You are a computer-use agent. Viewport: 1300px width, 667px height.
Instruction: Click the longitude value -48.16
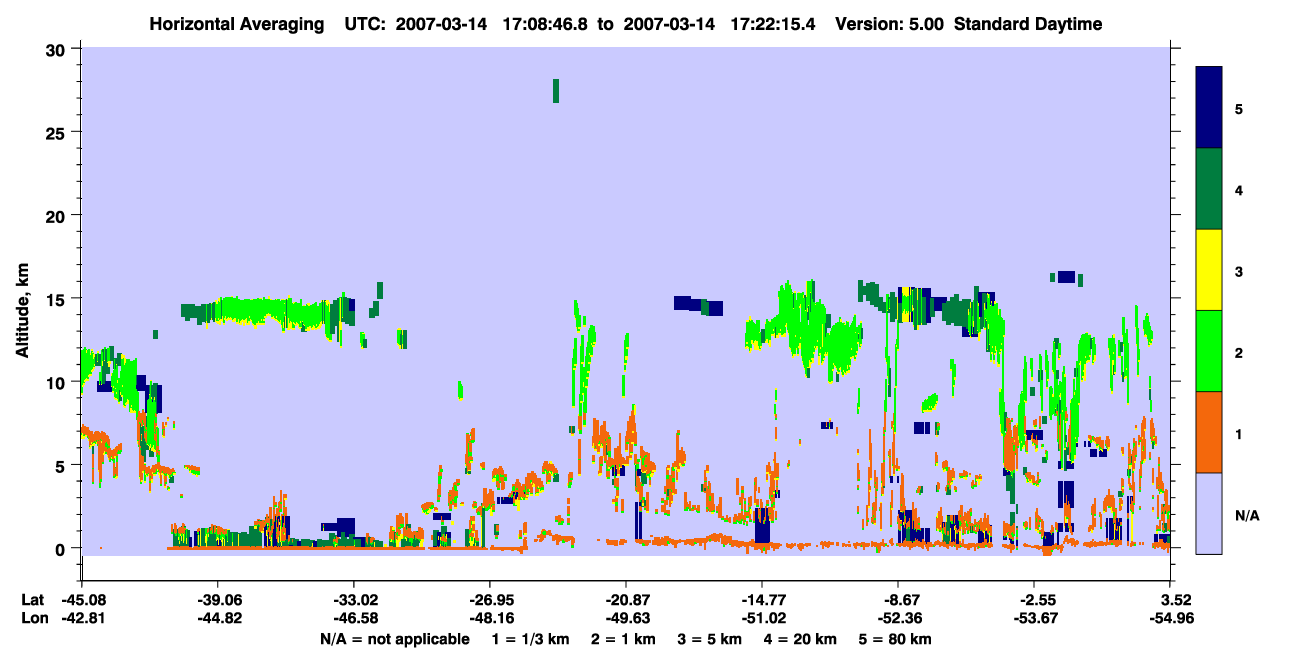[490, 619]
